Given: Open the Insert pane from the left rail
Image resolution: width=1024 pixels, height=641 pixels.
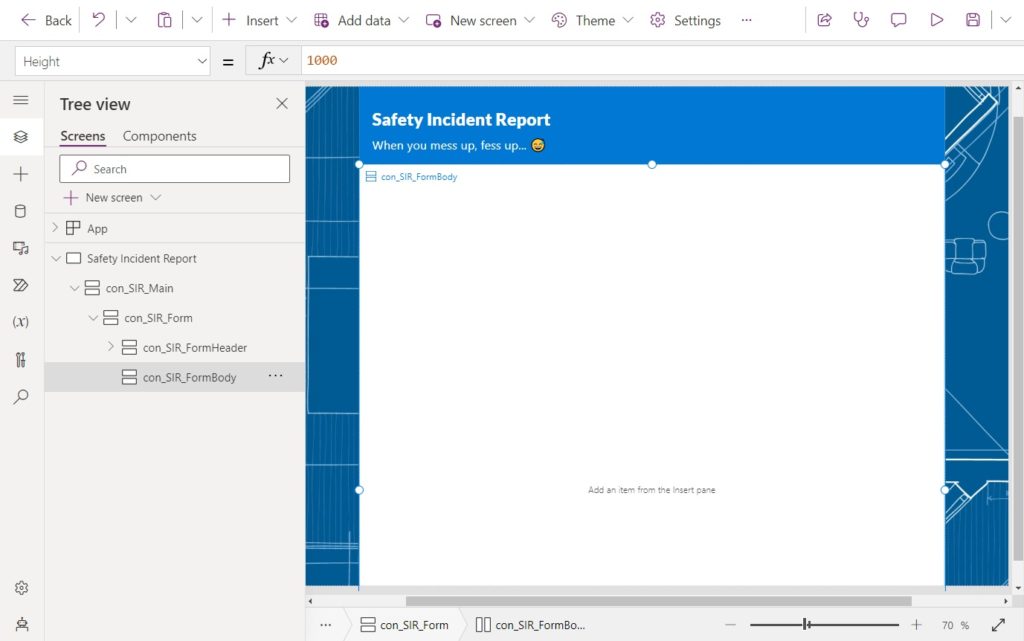Looking at the screenshot, I should click(20, 174).
